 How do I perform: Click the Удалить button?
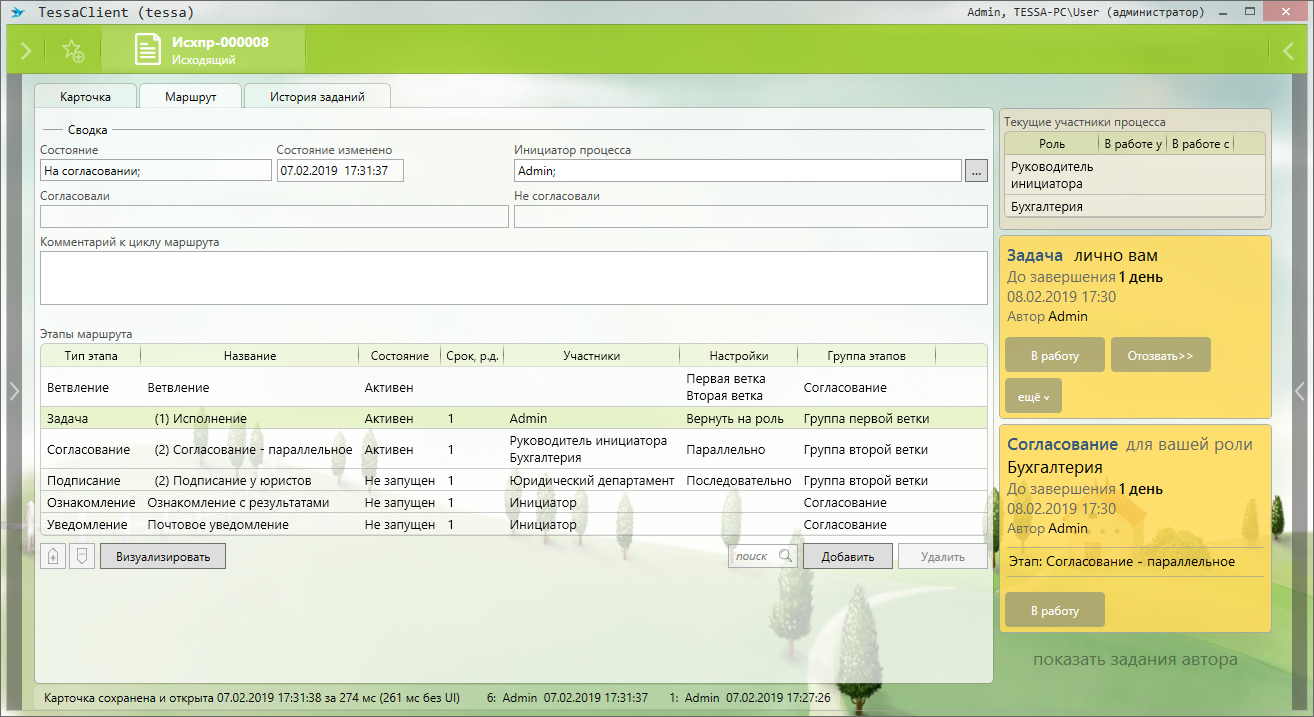942,556
